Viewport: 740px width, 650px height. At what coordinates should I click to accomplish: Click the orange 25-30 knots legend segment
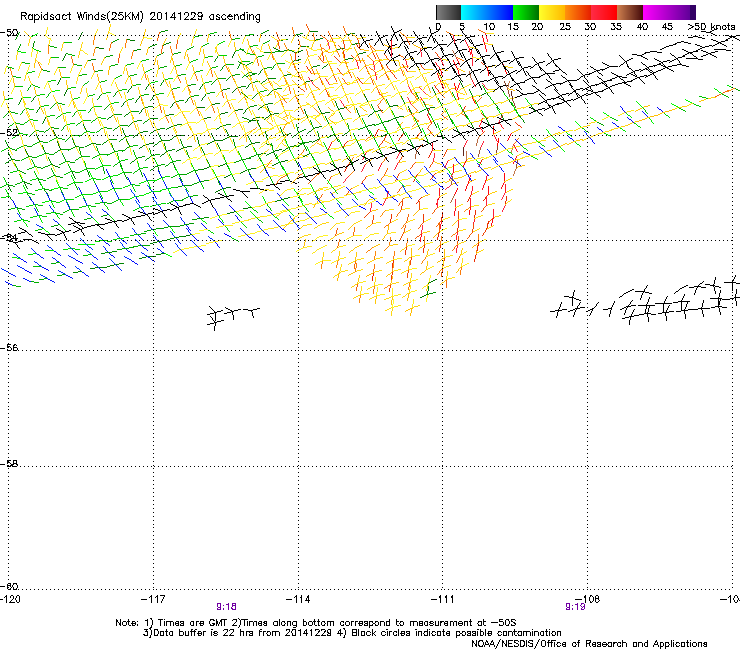pos(578,12)
